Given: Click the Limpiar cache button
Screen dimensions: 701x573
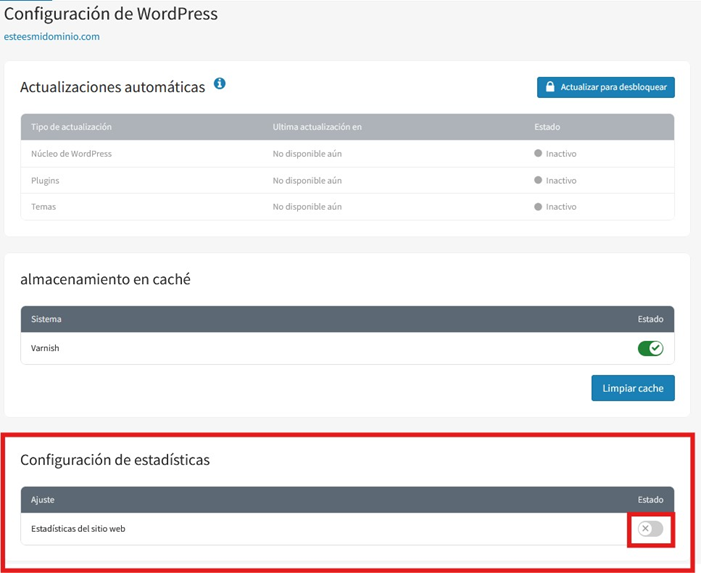Looking at the screenshot, I should point(633,388).
